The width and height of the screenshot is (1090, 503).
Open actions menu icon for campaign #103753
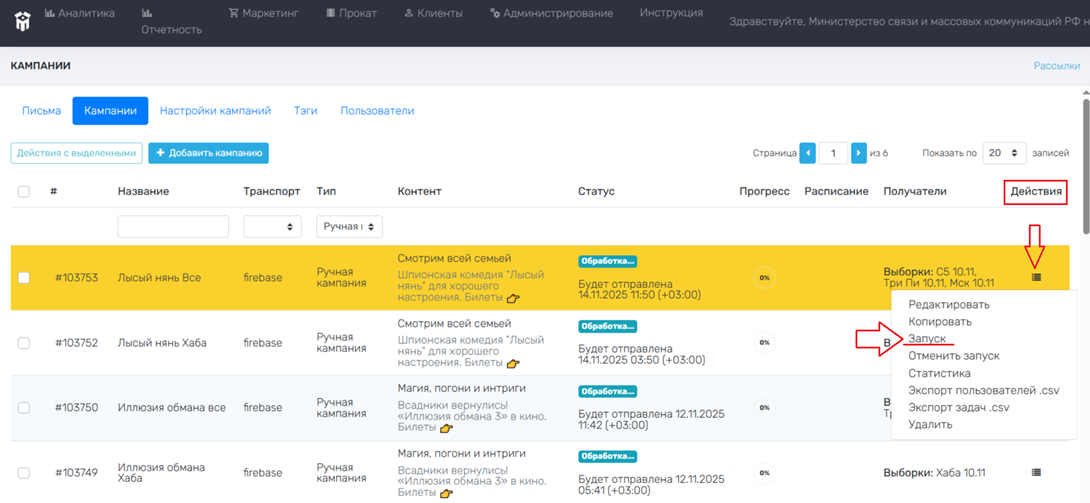(x=1036, y=278)
